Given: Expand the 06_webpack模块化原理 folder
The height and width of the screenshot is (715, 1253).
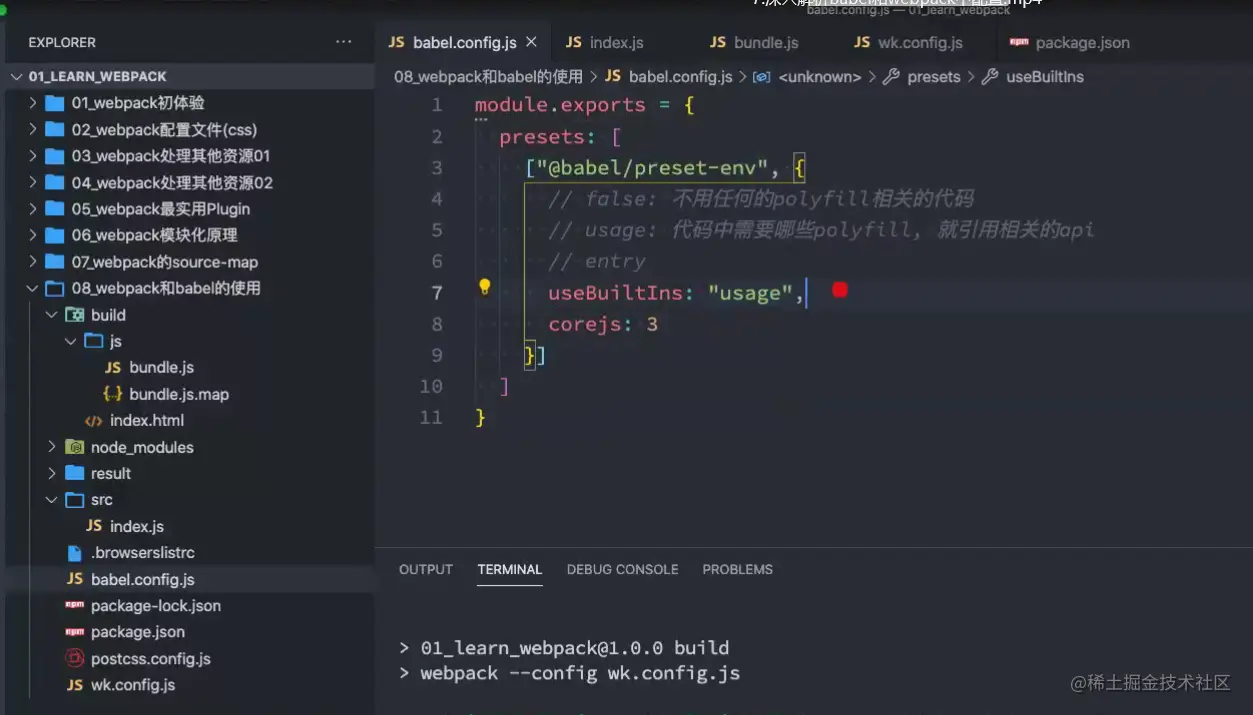Looking at the screenshot, I should [33, 235].
